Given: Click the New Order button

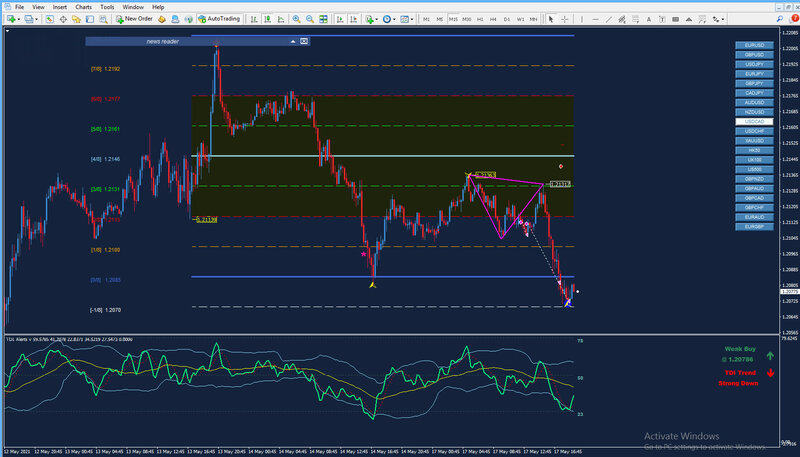Looking at the screenshot, I should [x=135, y=19].
